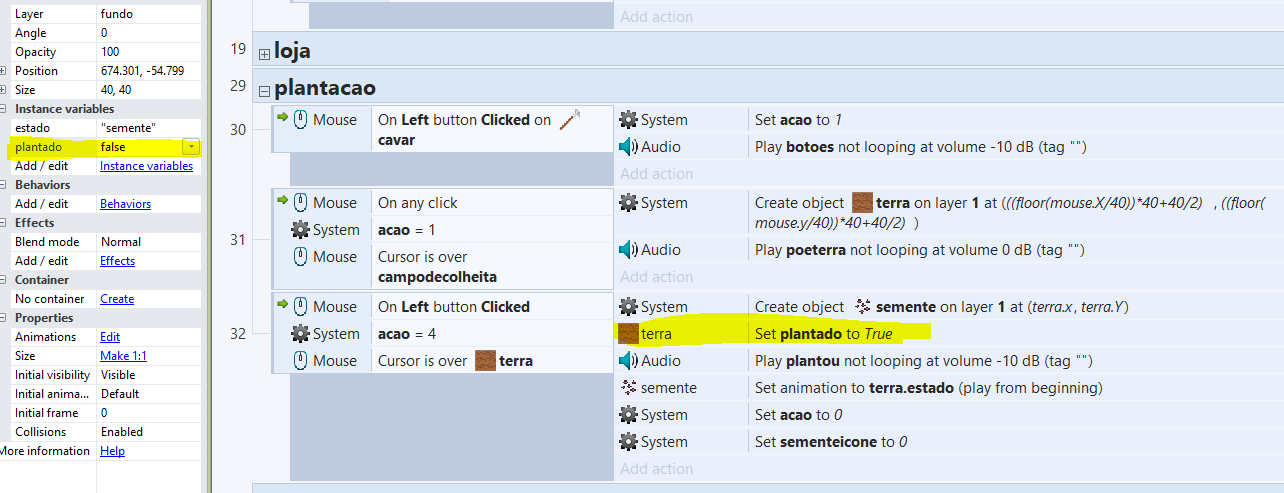Select the gear icon next to Set acao to 1
This screenshot has height=493, width=1284.
pyautogui.click(x=628, y=120)
